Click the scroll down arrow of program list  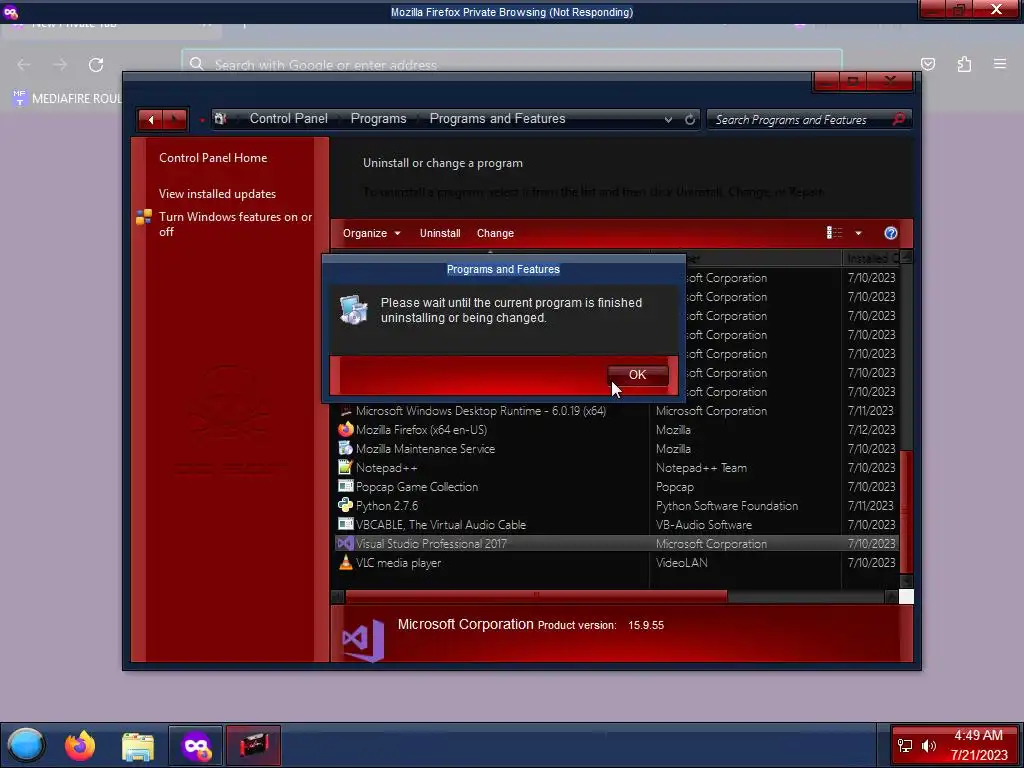click(x=906, y=581)
